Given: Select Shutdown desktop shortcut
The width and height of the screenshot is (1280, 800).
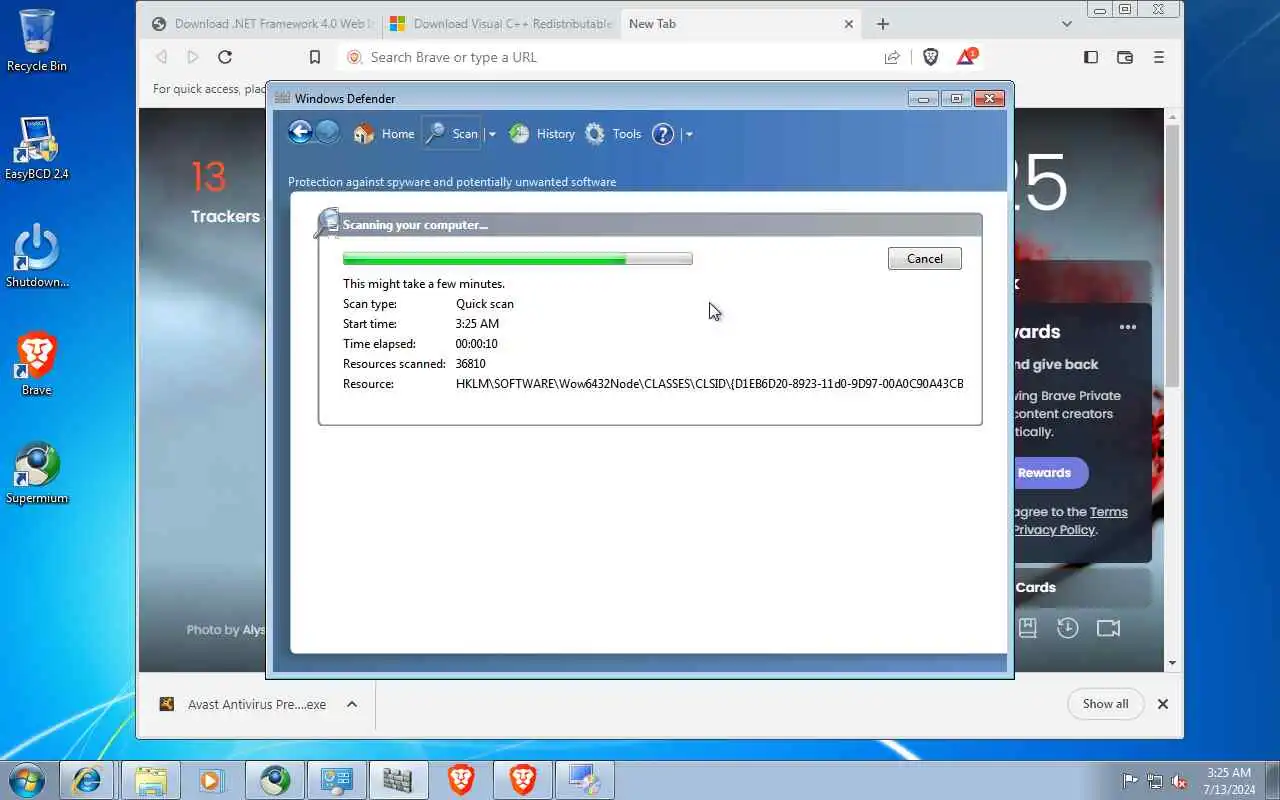Looking at the screenshot, I should click(37, 256).
